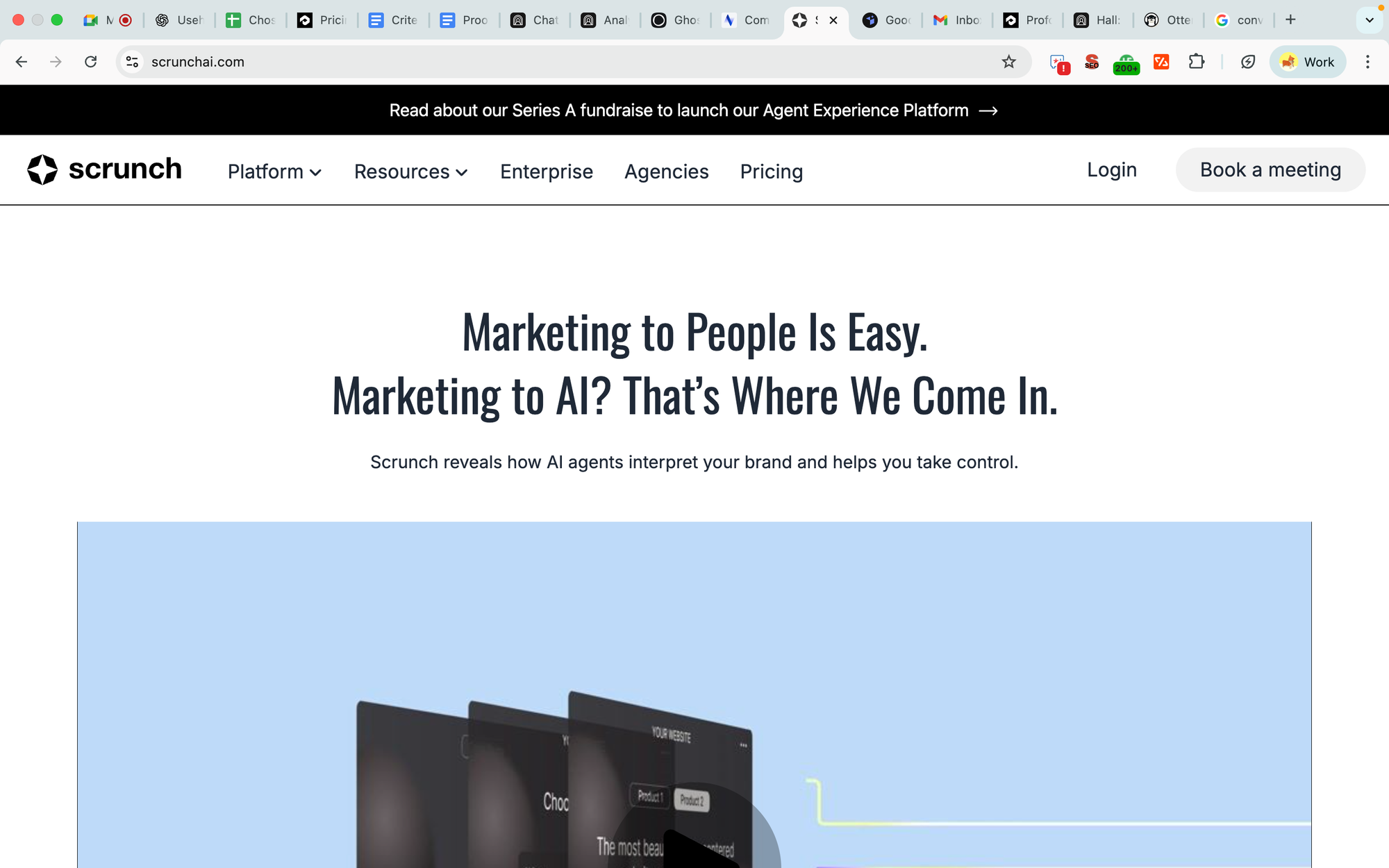The image size is (1389, 868).
Task: Switch to the 'Goo' tab
Action: point(887,20)
